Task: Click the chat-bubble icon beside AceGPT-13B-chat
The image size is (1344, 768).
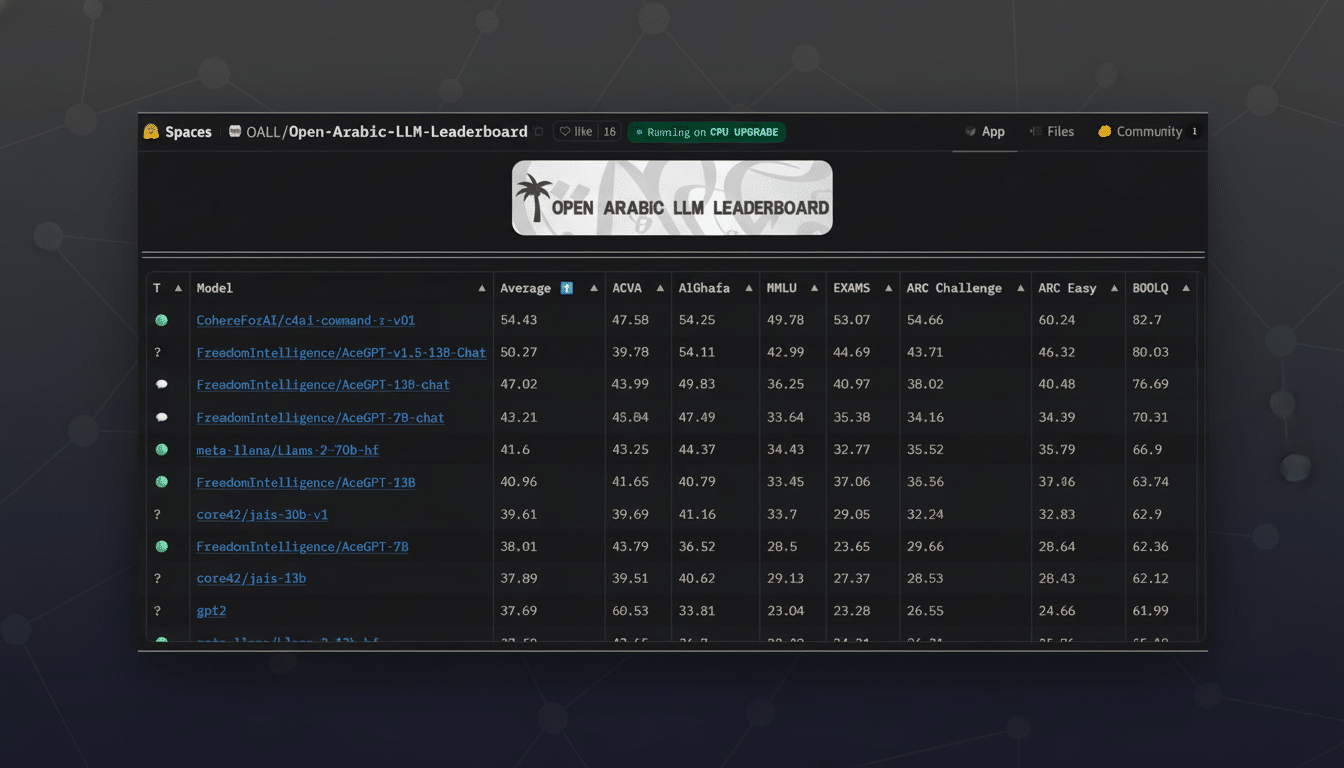Action: (161, 384)
